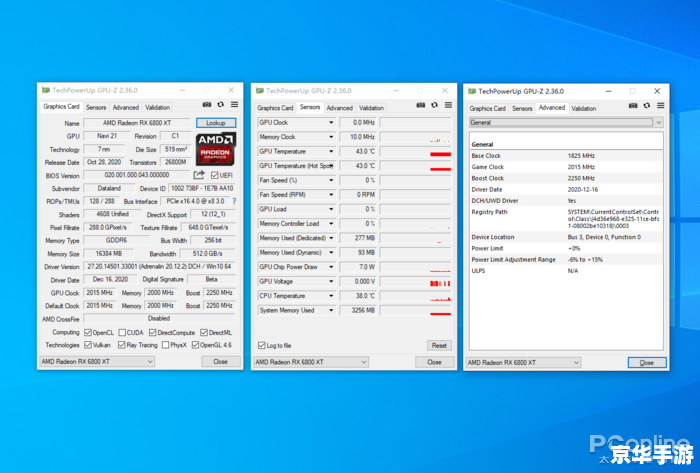Open hamburger menu in Sensors window
The width and height of the screenshot is (700, 473).
(448, 105)
